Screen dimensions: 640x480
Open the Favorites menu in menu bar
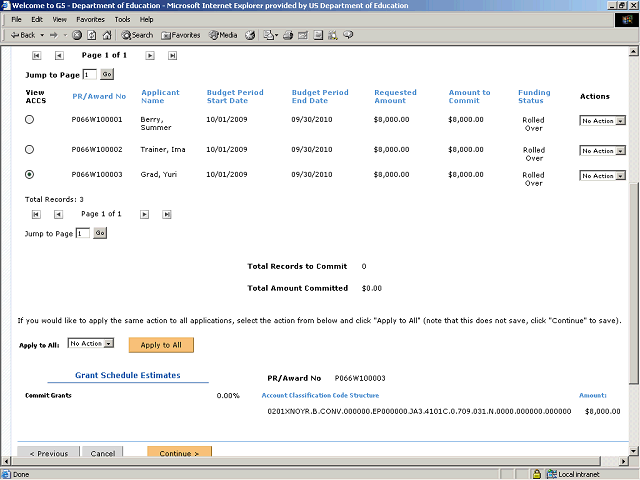(x=90, y=19)
